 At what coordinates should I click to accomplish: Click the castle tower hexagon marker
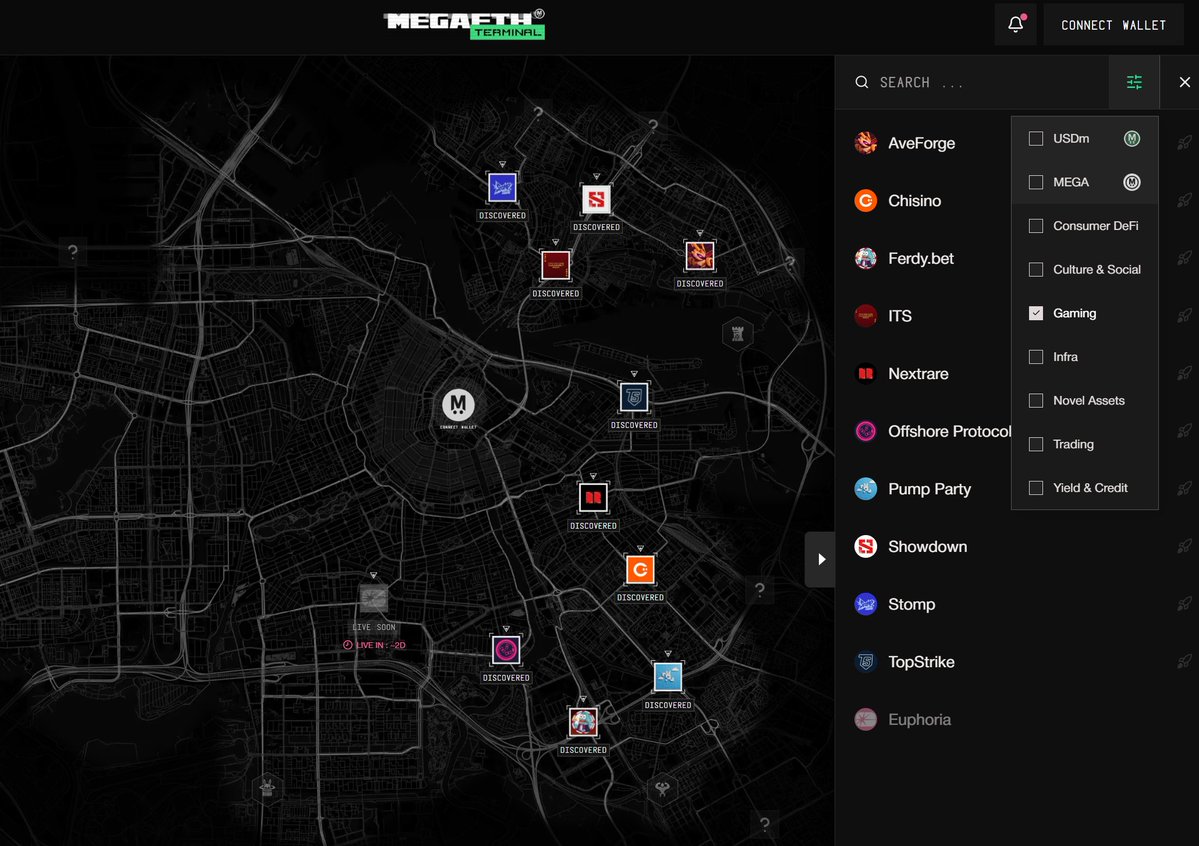point(738,334)
